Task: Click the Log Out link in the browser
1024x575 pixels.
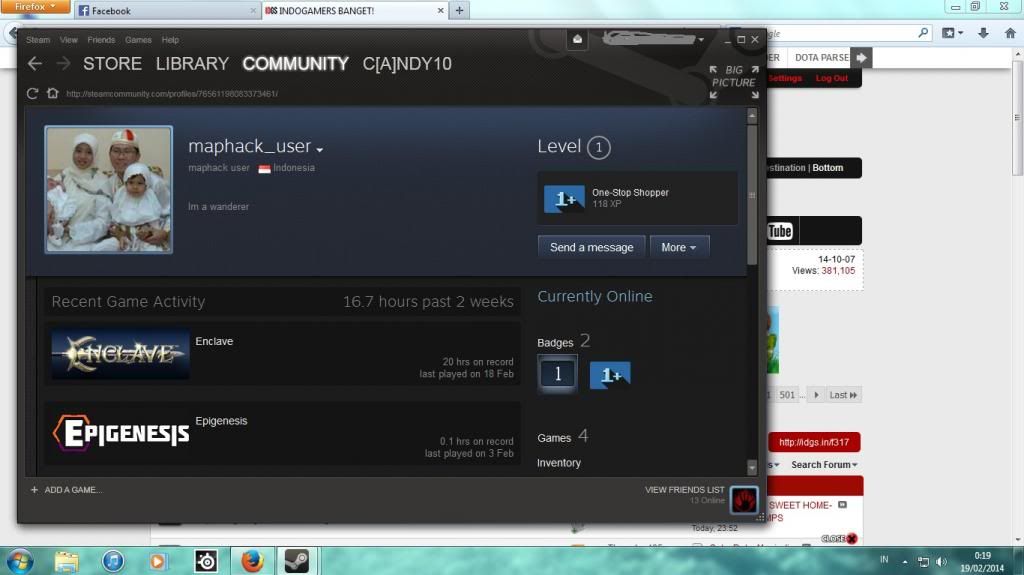Action: click(831, 78)
